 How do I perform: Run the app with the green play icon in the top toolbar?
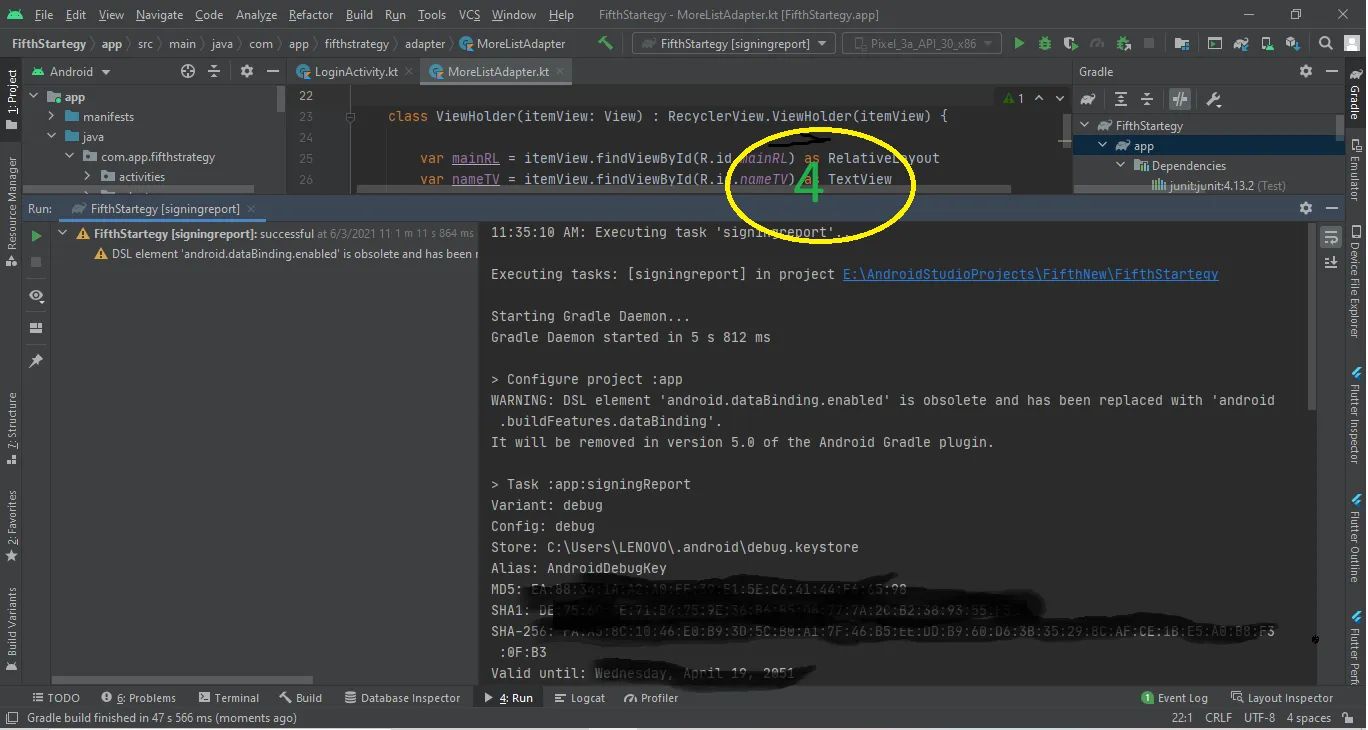click(1019, 43)
